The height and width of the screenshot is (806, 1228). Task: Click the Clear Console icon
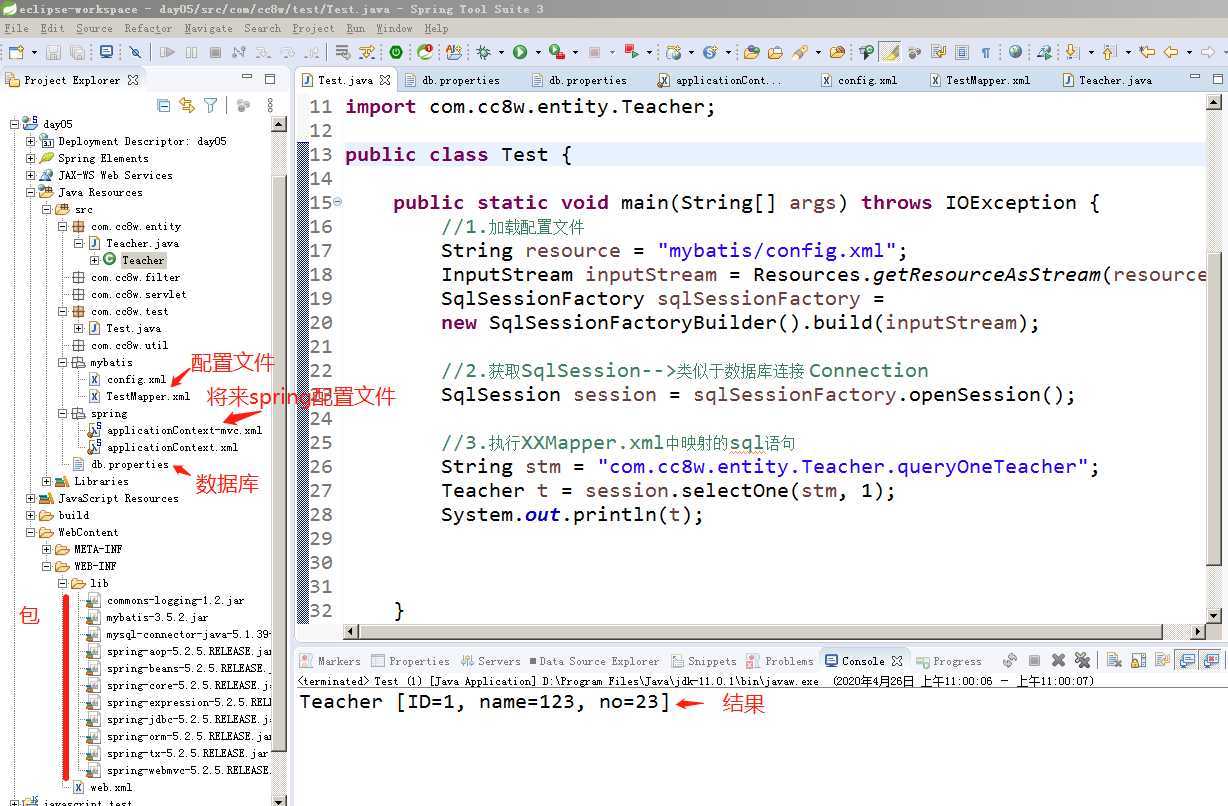1114,660
